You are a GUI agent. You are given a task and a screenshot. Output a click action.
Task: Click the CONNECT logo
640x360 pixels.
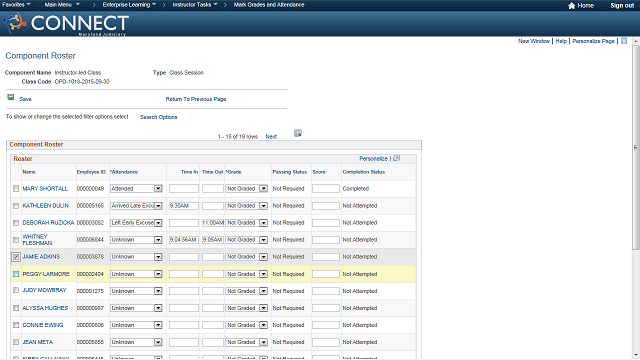click(66, 24)
